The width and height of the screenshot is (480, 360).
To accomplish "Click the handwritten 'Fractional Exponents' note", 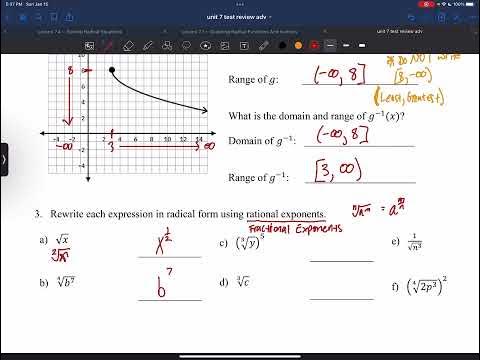I will pos(295,229).
